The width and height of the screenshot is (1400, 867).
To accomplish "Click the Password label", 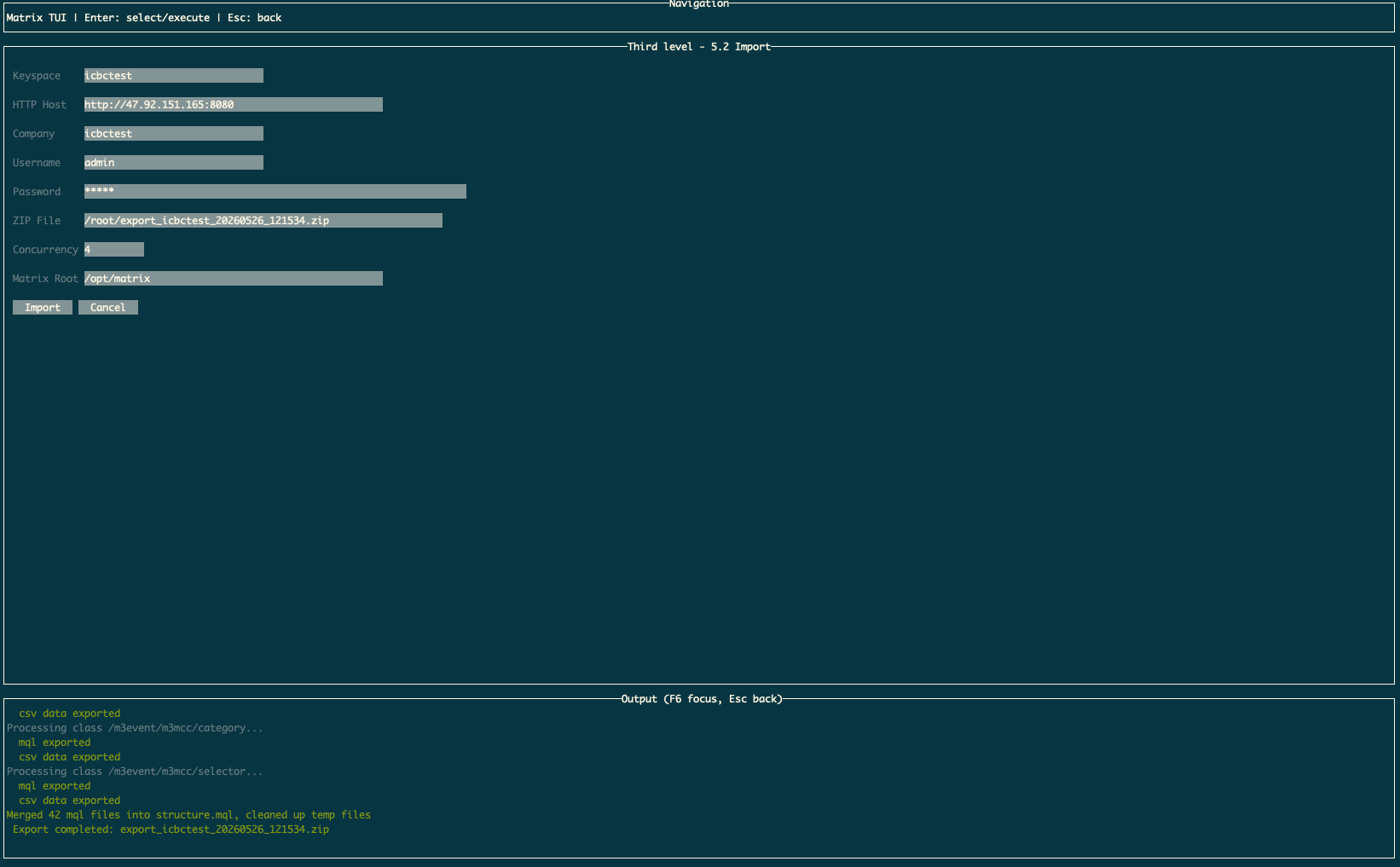I will [37, 192].
